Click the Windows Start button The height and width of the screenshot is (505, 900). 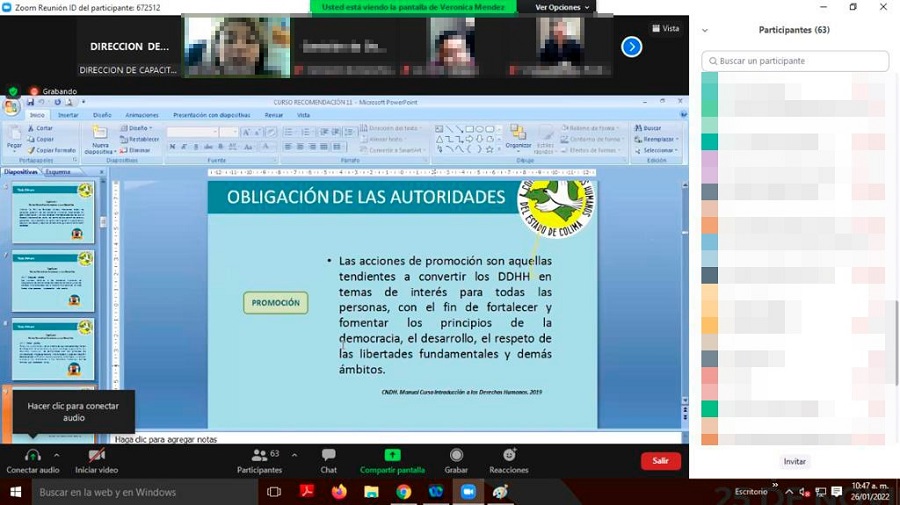(x=15, y=492)
